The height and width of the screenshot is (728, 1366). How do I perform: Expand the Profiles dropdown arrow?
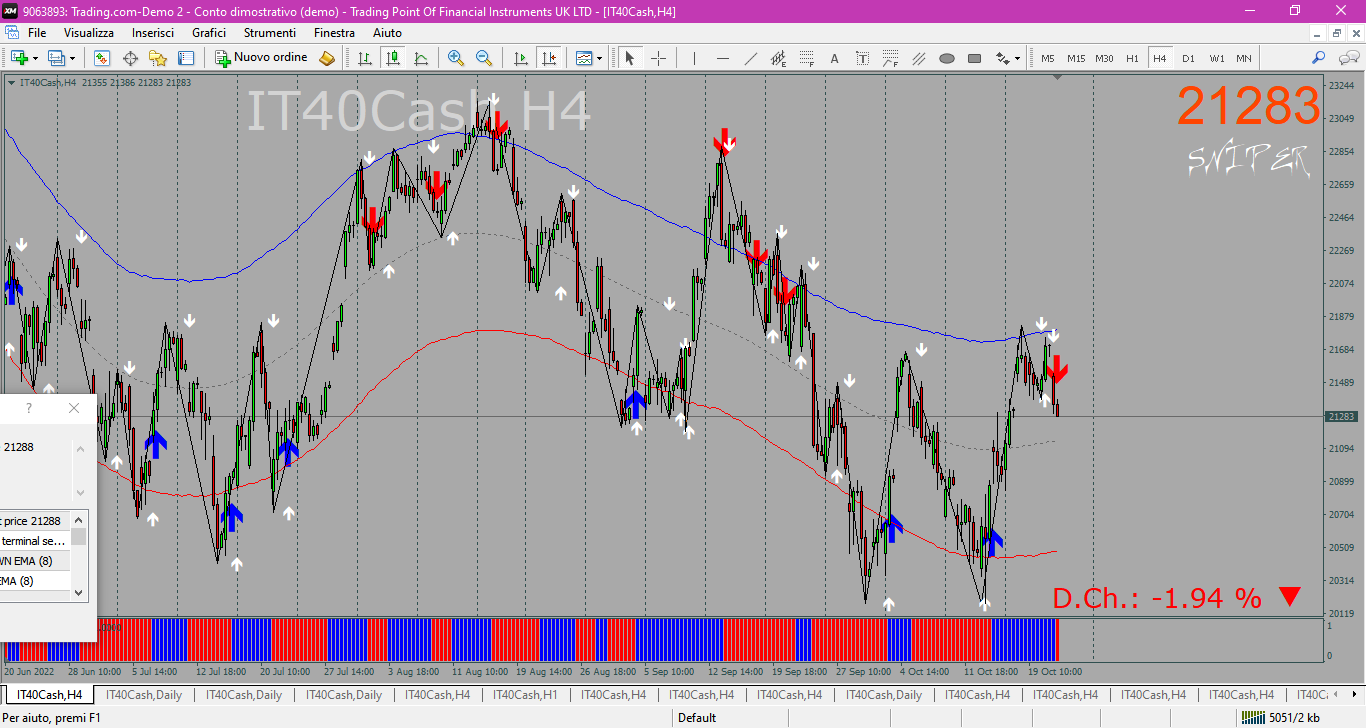point(72,58)
